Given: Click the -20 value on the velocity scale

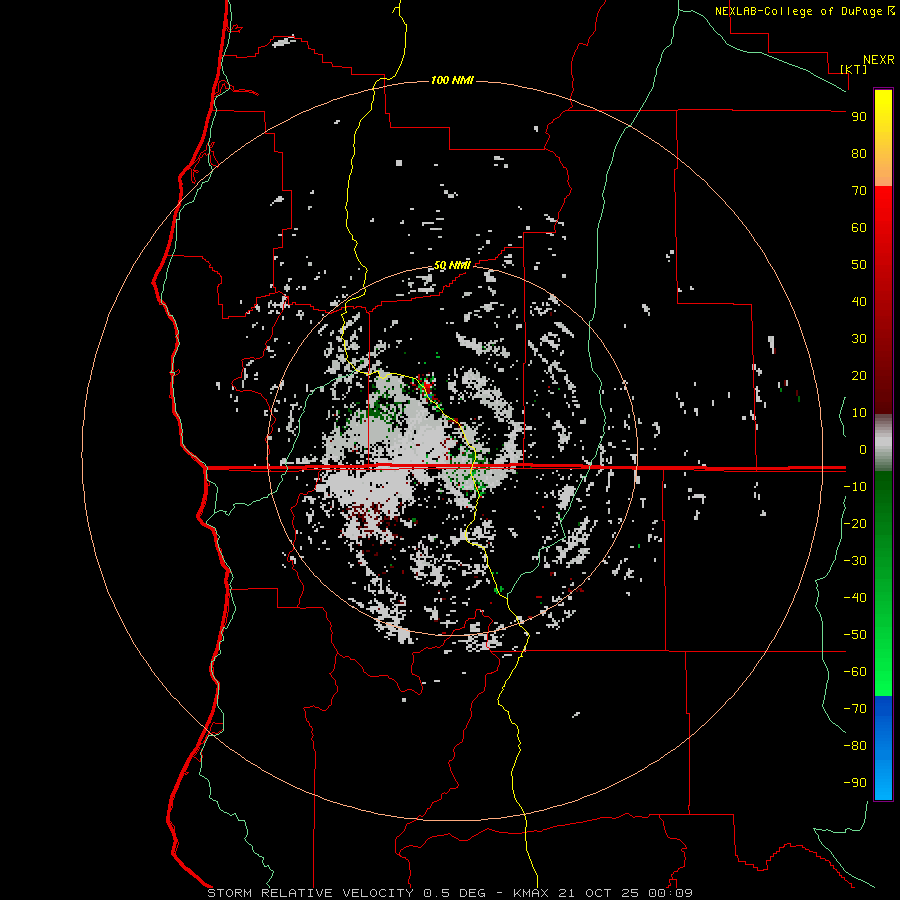Looking at the screenshot, I should 855,524.
